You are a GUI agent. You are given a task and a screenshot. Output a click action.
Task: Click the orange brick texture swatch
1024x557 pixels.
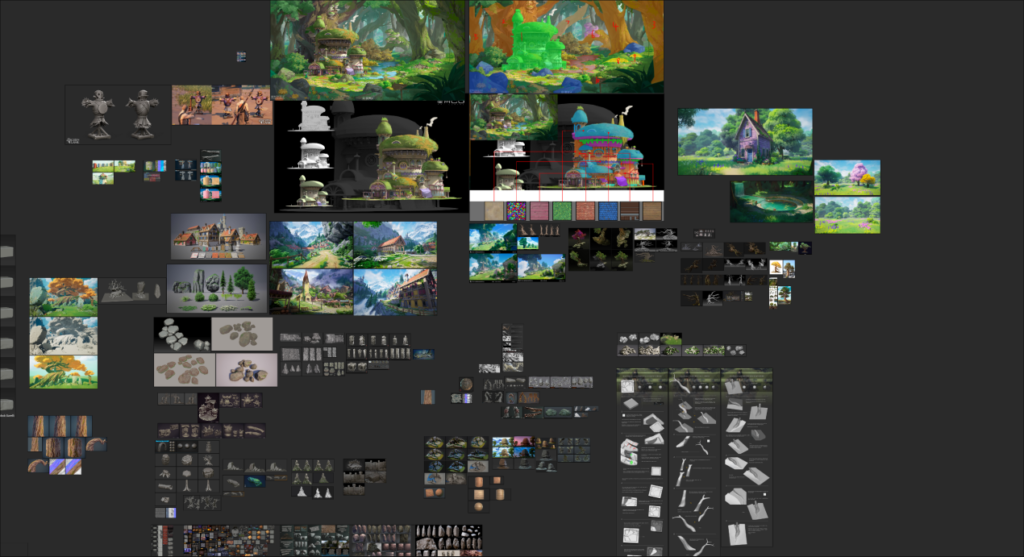click(585, 211)
